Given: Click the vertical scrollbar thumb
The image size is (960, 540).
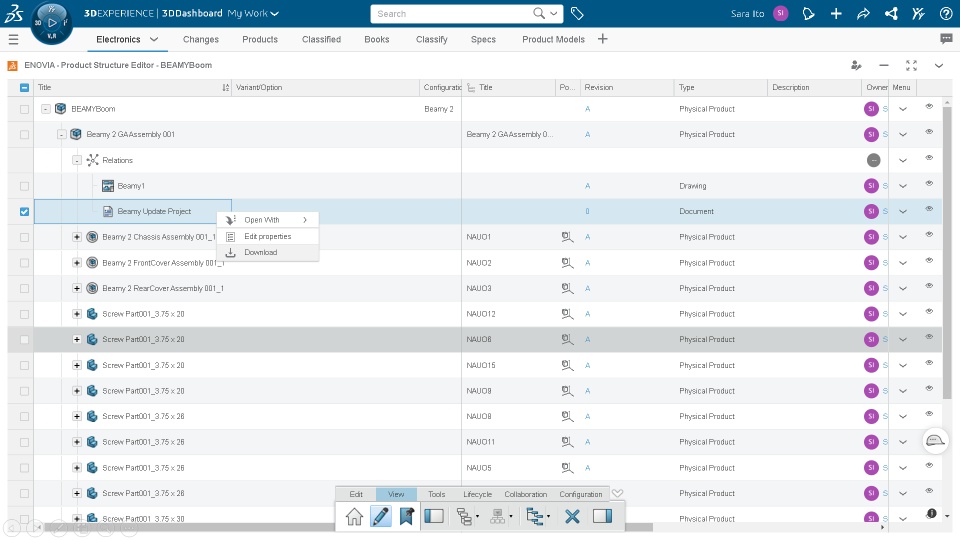Looking at the screenshot, I should 947,252.
